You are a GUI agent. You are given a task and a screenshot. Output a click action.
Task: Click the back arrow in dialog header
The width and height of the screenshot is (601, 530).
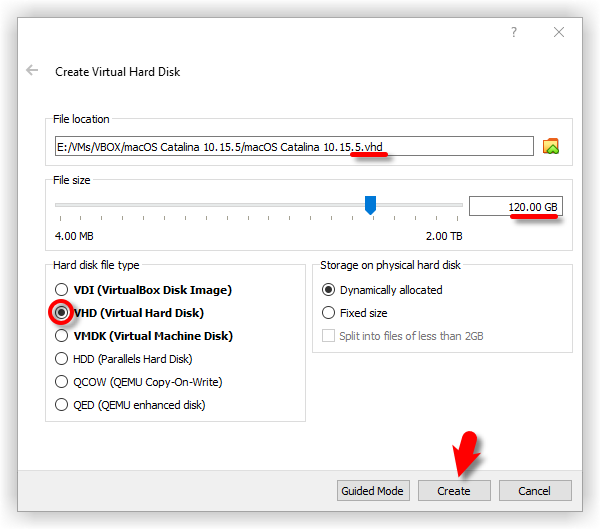coord(33,71)
